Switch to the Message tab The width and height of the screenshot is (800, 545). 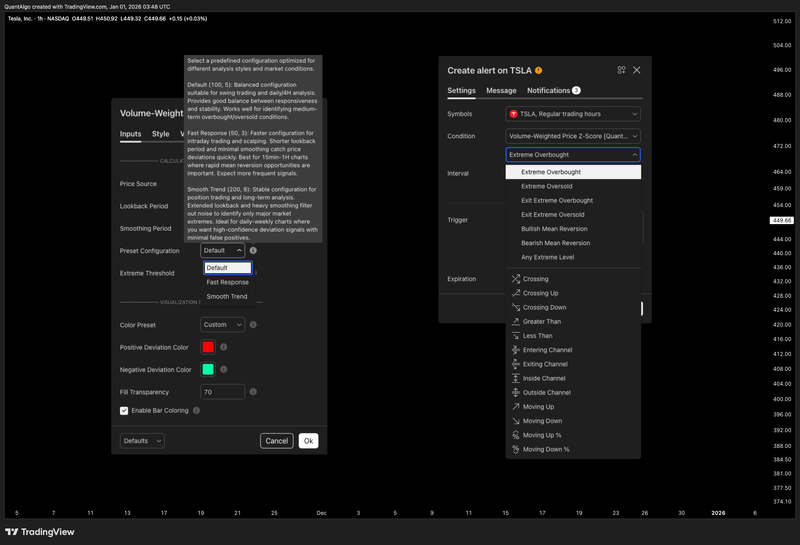pyautogui.click(x=501, y=91)
